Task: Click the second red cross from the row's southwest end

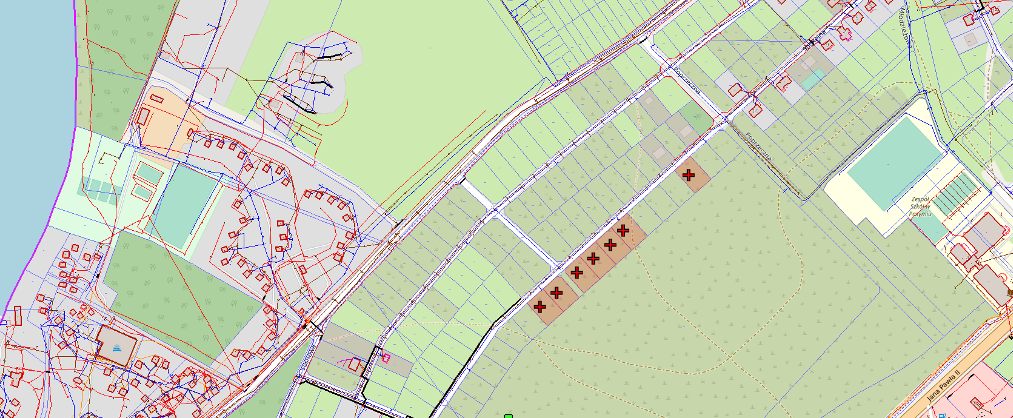Action: coord(556,292)
